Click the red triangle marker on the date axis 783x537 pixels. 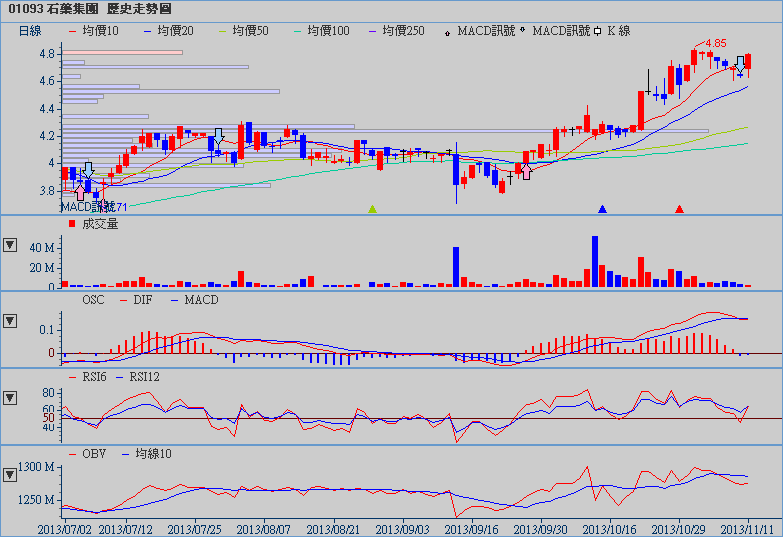(679, 209)
